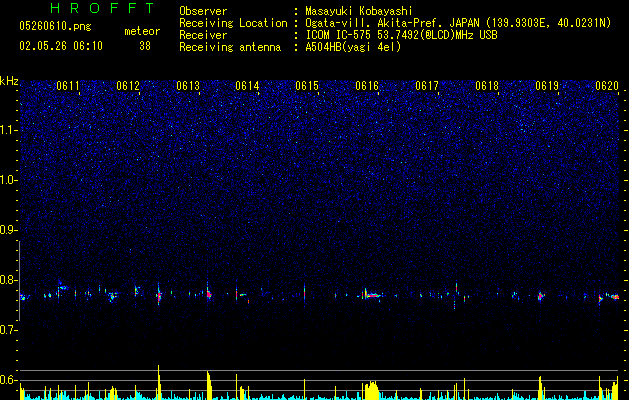Click the Receiving Location value text
The height and width of the screenshot is (400, 629).
(x=458, y=23)
